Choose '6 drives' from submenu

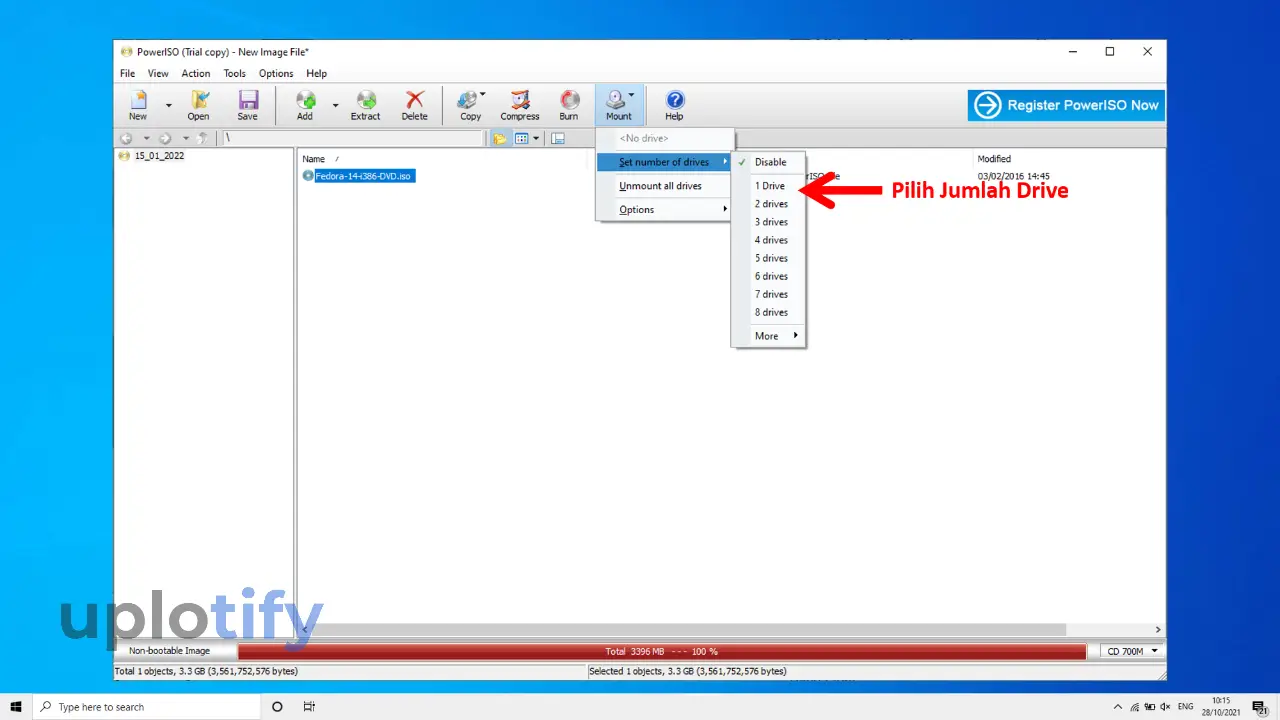[768, 276]
